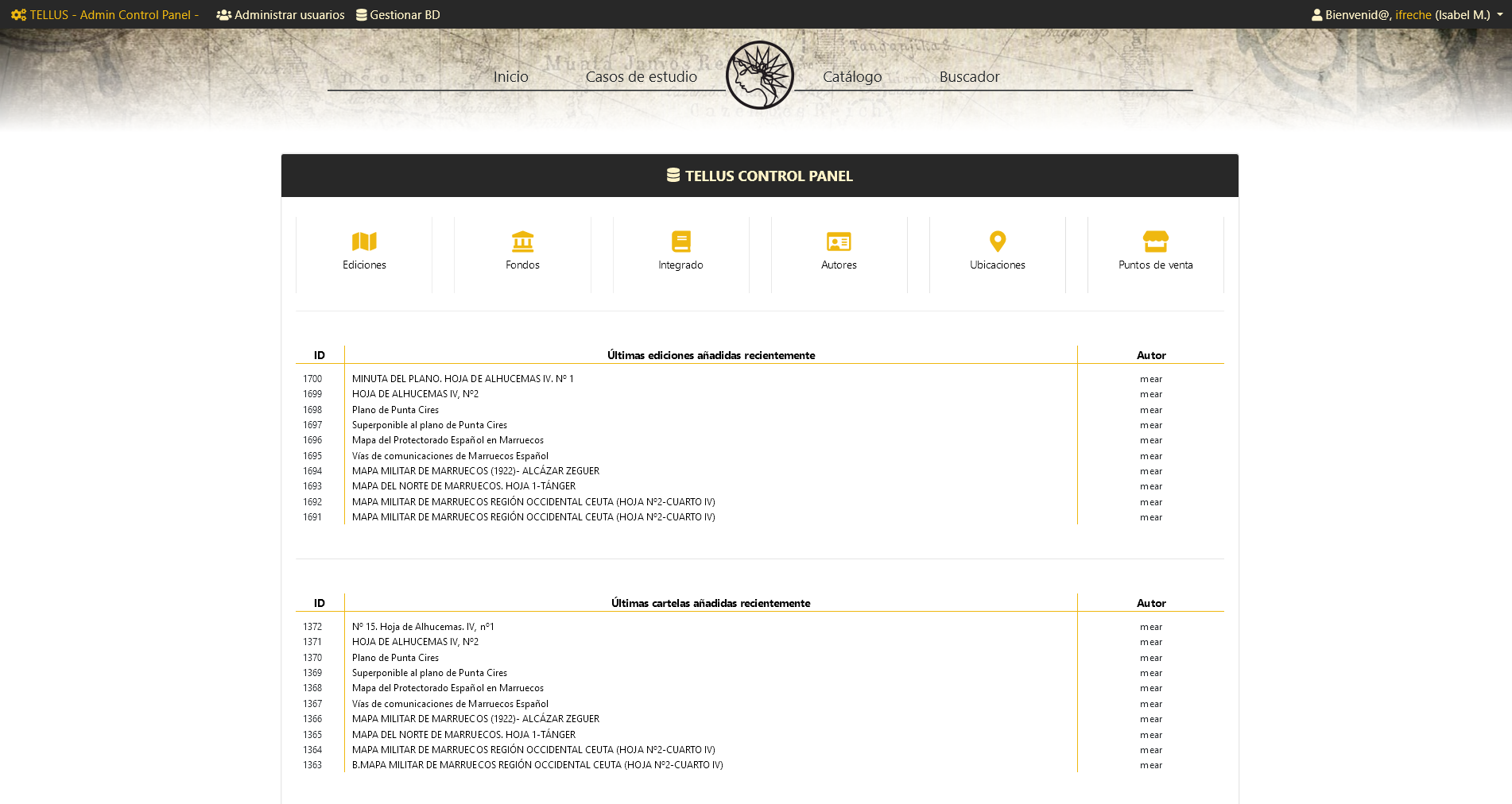Open Casos de estudio
Viewport: 1512px width, 804px height.
(x=641, y=76)
